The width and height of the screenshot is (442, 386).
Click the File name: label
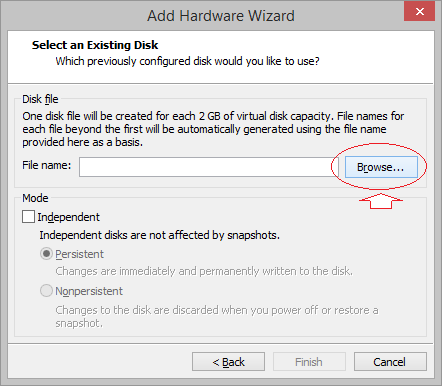[47, 165]
